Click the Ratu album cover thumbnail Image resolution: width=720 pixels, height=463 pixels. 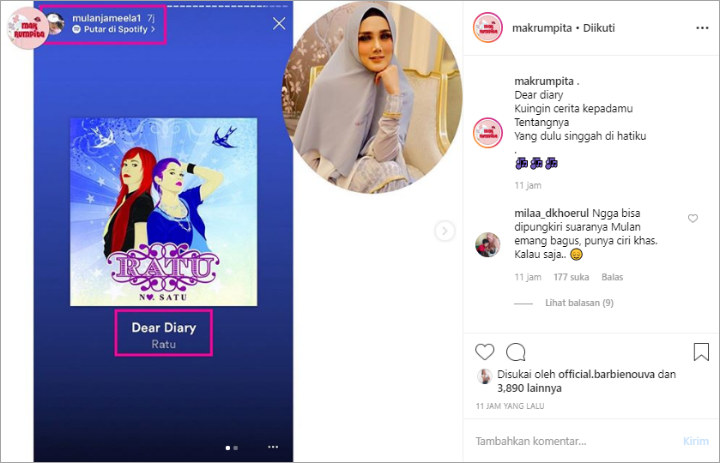coord(163,212)
